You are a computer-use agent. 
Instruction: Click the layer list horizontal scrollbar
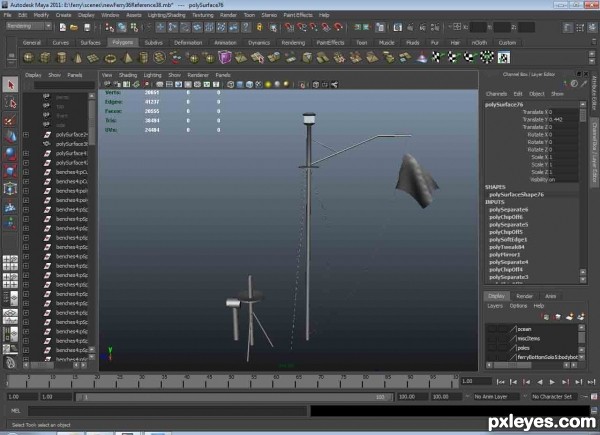(514, 365)
